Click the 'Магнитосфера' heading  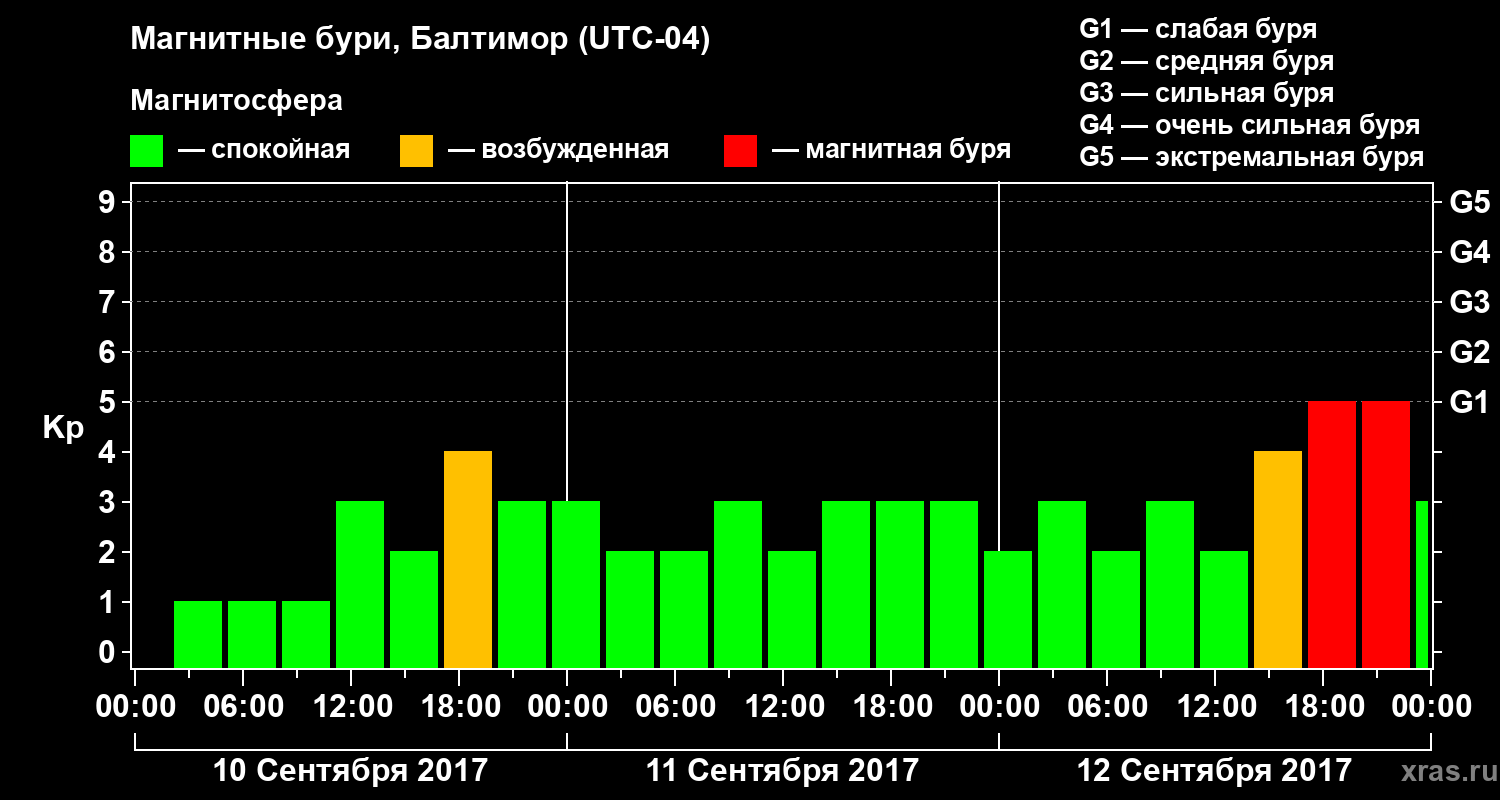[x=236, y=101]
